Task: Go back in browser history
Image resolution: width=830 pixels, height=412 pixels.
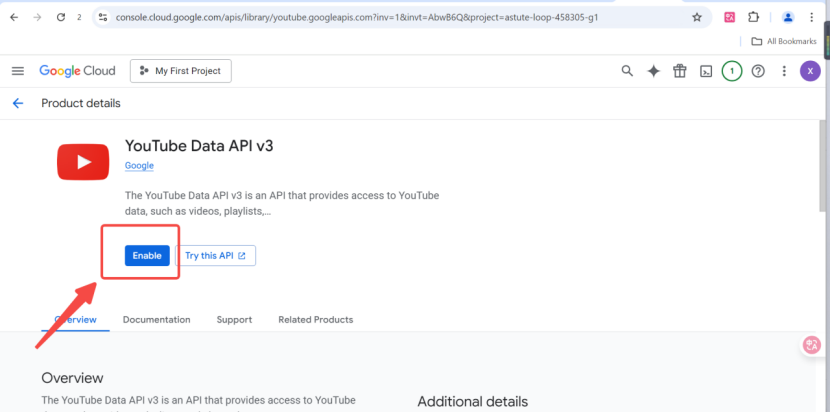Action: [x=14, y=17]
